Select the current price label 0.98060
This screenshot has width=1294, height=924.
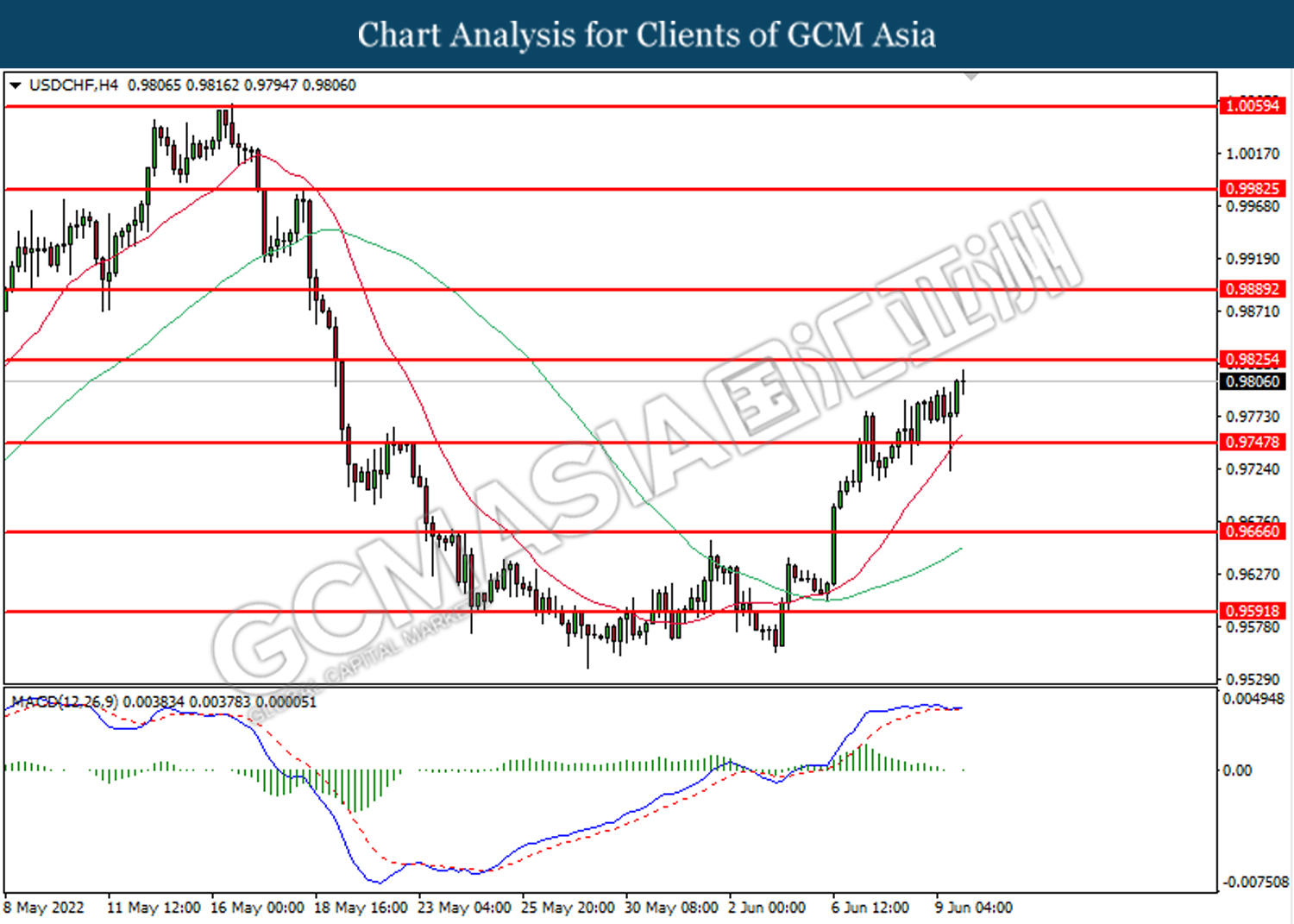(1253, 381)
